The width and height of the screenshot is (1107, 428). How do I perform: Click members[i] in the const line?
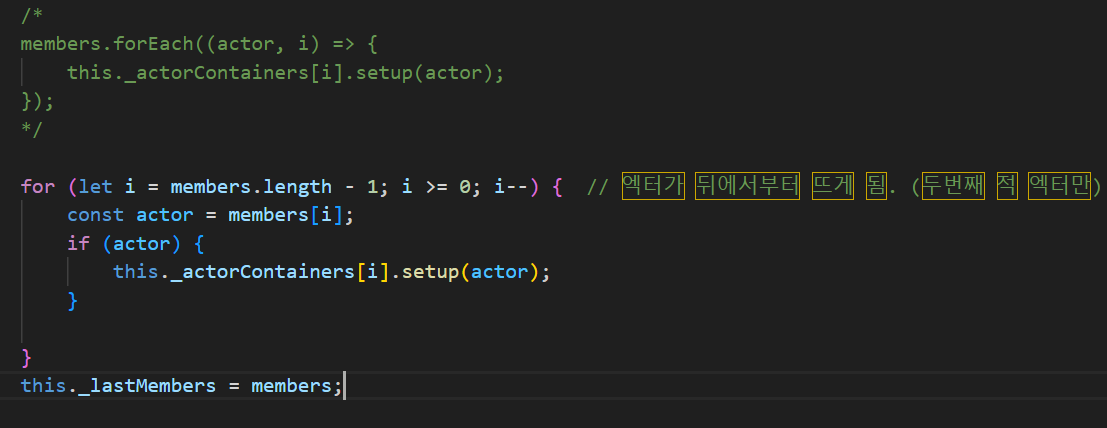285,215
